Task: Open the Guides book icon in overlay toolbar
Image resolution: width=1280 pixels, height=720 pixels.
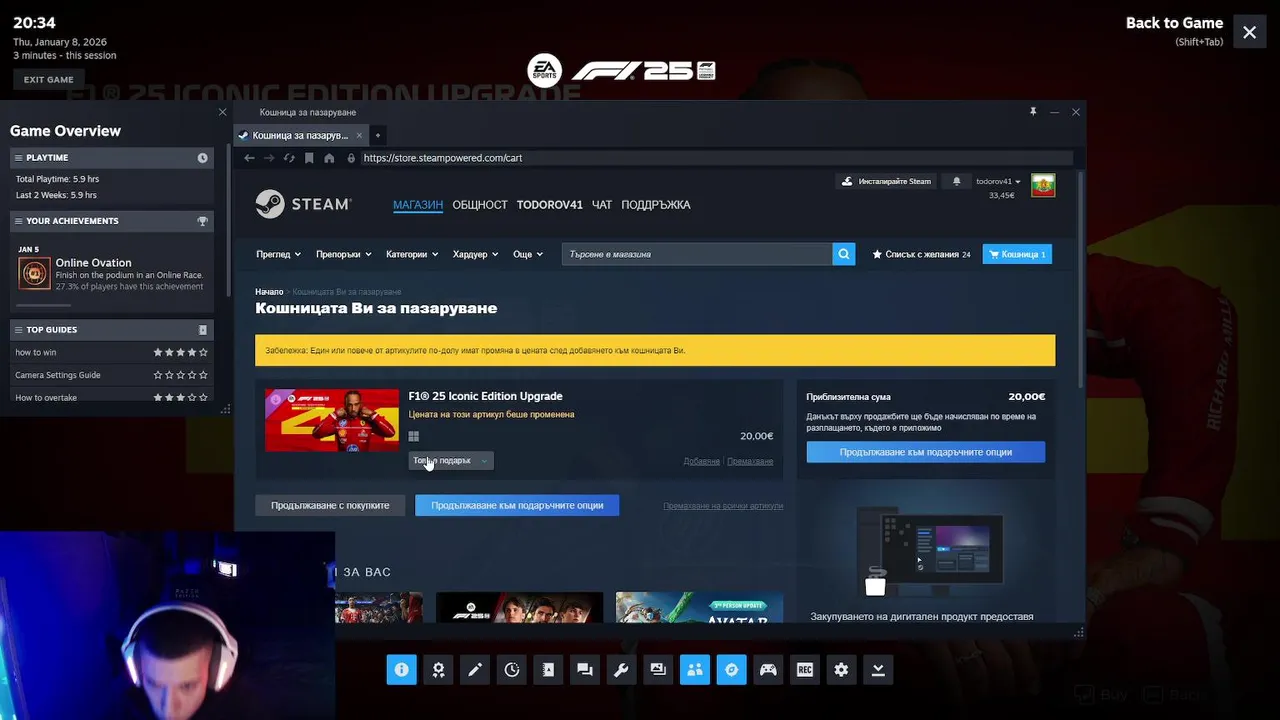Action: 548,670
